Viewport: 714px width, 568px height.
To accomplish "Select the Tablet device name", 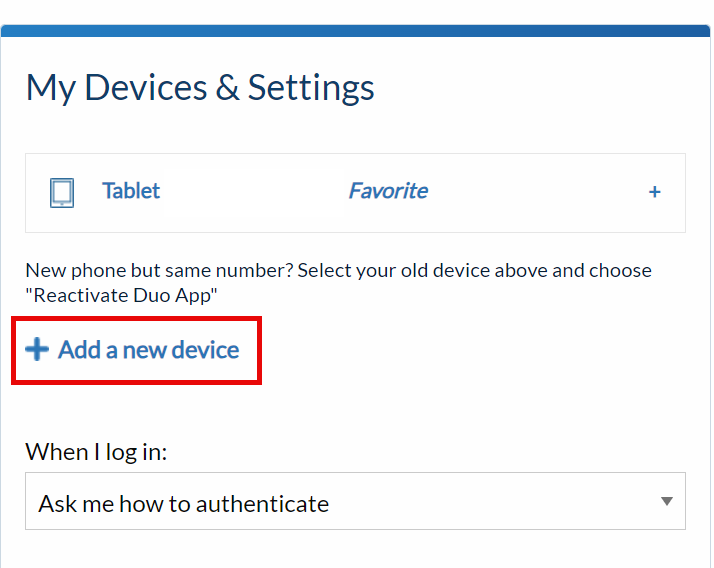I will tap(131, 191).
